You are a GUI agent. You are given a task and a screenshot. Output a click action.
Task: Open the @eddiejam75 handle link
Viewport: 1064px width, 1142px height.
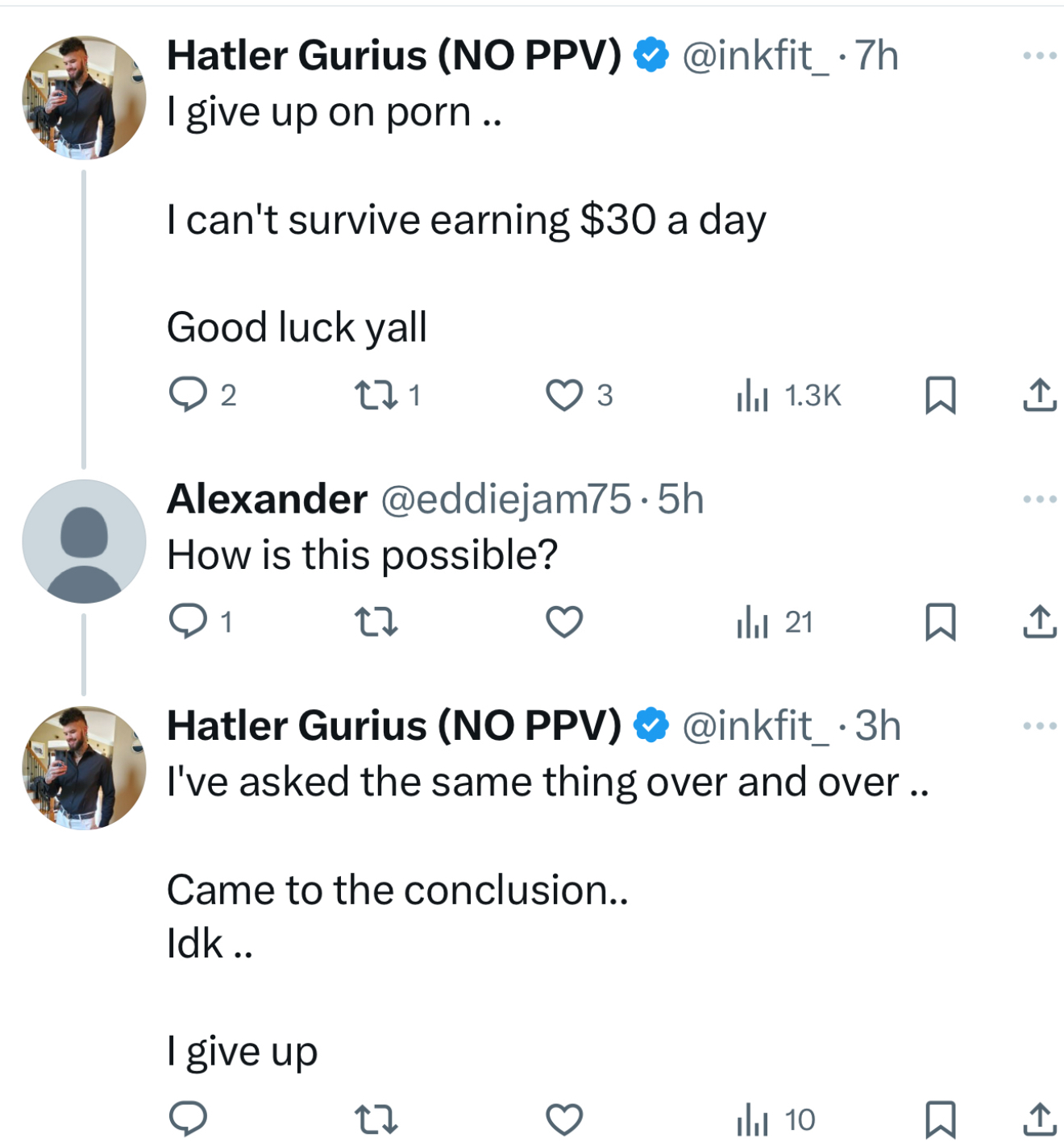click(x=505, y=500)
